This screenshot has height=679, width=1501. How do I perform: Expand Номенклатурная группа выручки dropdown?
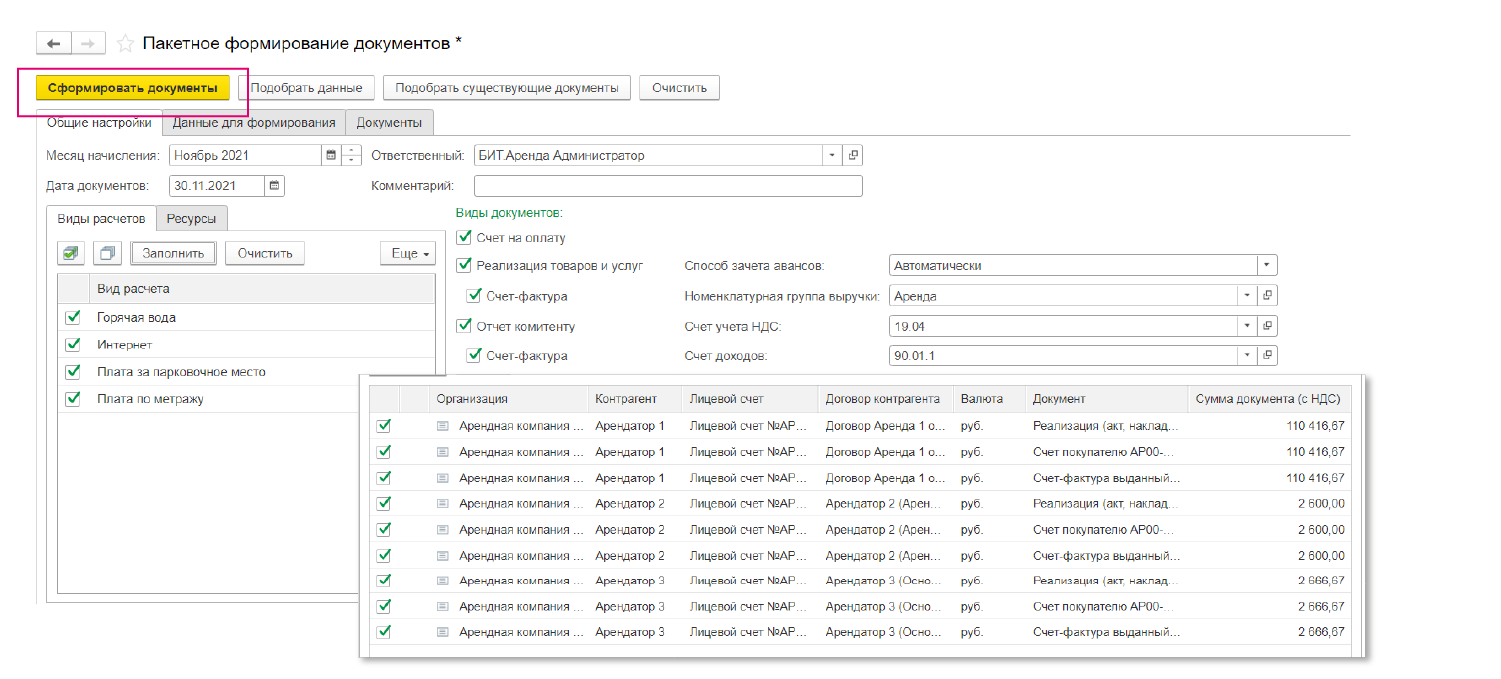pyautogui.click(x=1246, y=296)
